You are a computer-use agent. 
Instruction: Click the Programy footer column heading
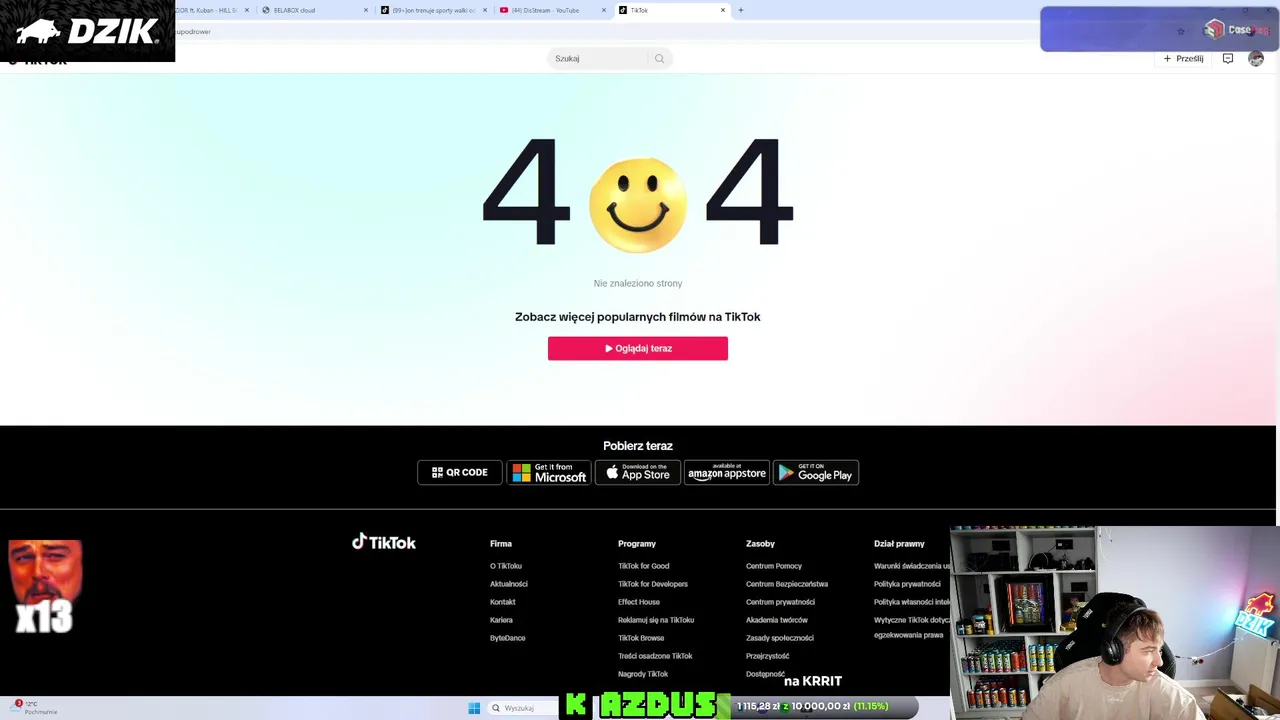point(637,544)
